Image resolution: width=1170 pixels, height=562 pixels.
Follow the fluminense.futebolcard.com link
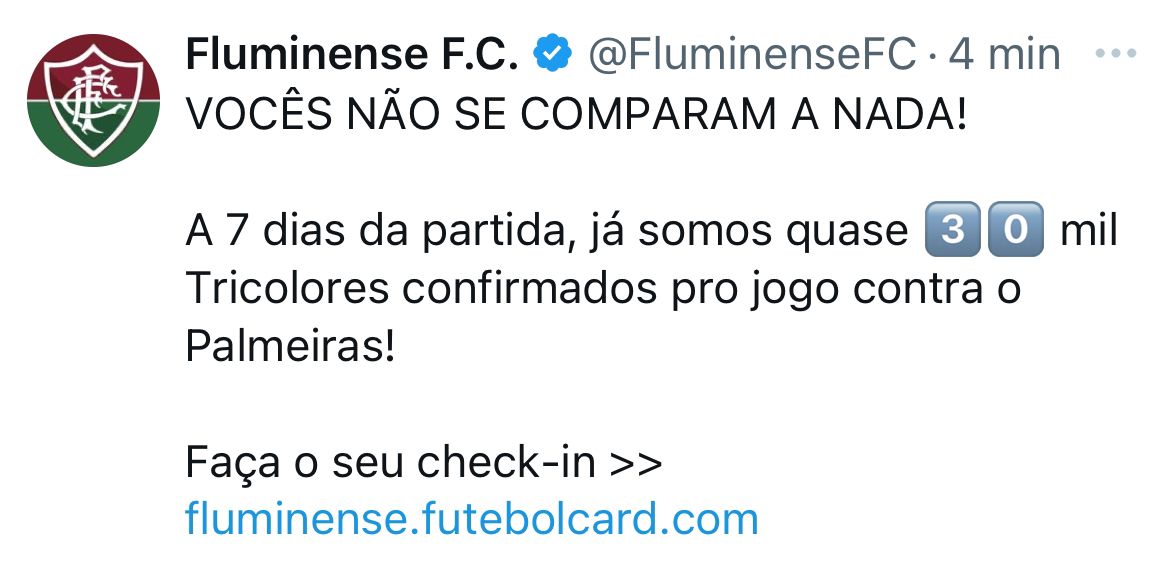point(472,518)
